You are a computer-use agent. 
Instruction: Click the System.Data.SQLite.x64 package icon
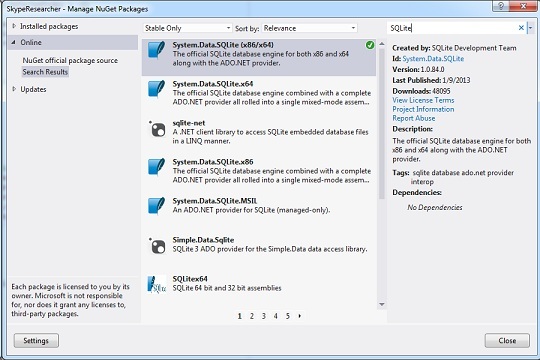click(156, 90)
